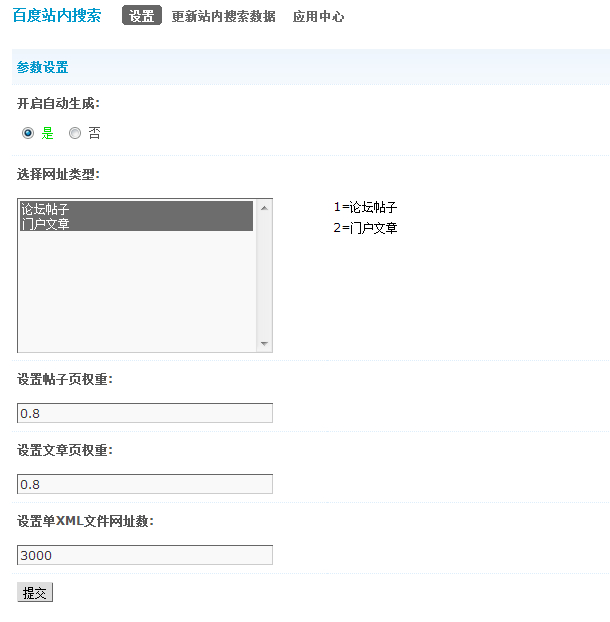Click the 设置帖子页权重 input field
This screenshot has height=622, width=610.
click(x=145, y=413)
